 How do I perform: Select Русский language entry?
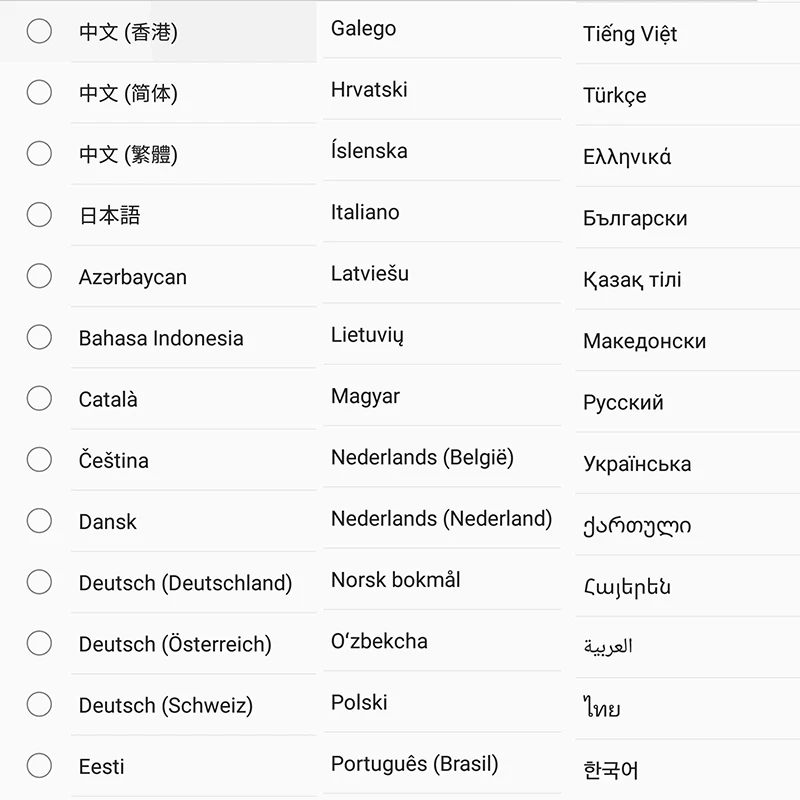pyautogui.click(x=687, y=403)
